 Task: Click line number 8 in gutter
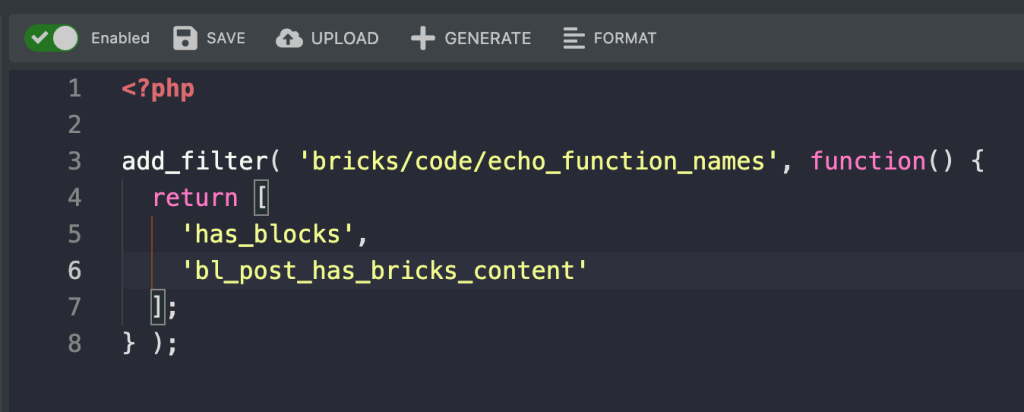point(75,343)
